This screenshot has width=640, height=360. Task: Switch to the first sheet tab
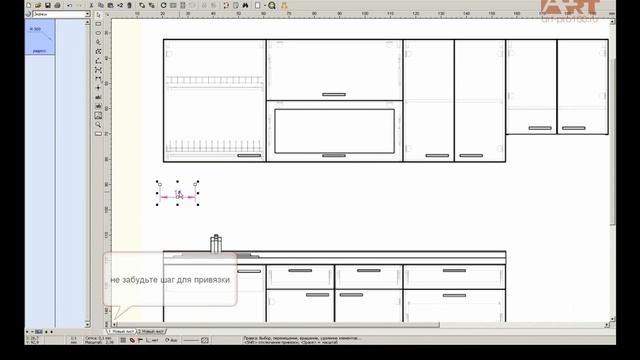[x=122, y=331]
